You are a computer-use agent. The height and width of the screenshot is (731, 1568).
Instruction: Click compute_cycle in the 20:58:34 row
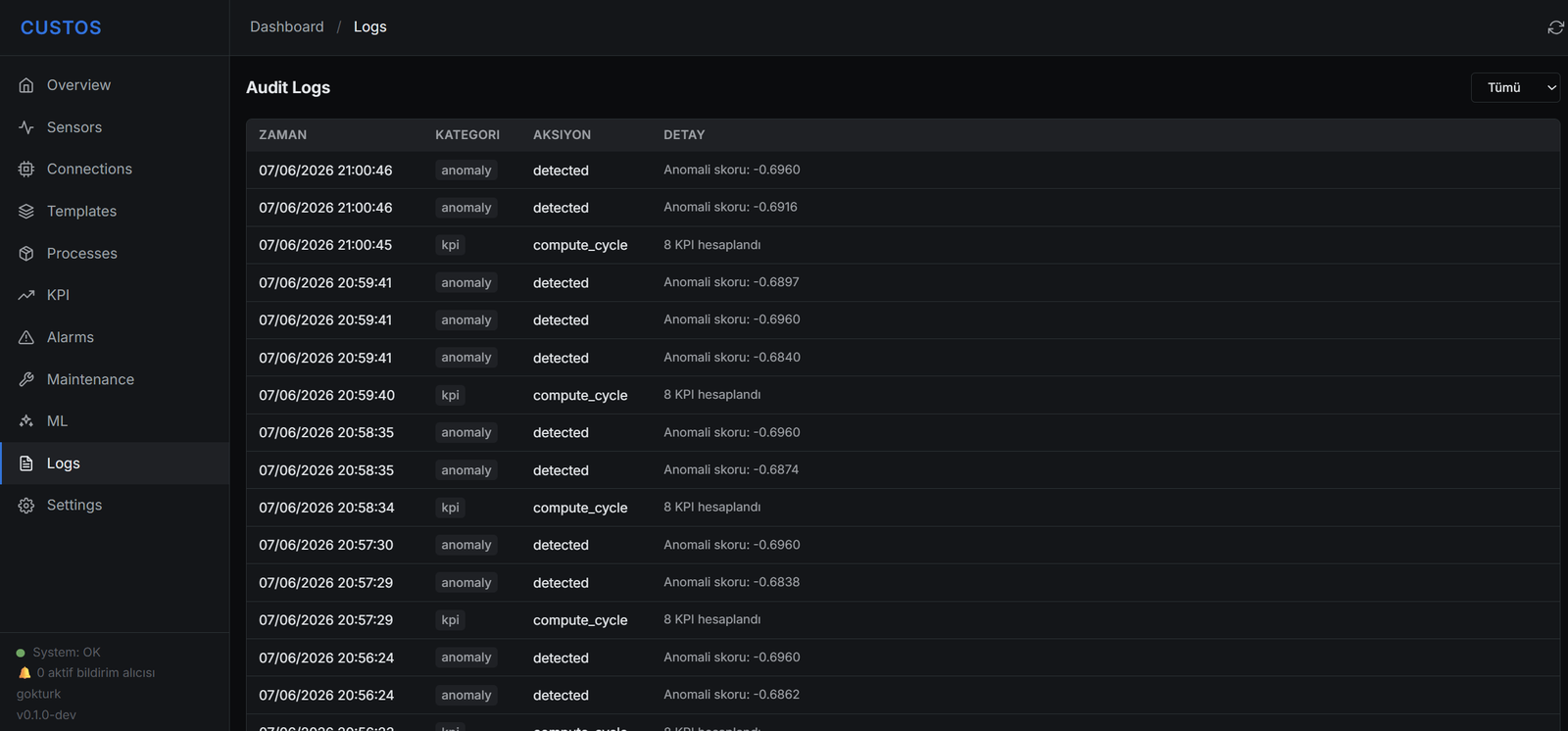point(580,508)
